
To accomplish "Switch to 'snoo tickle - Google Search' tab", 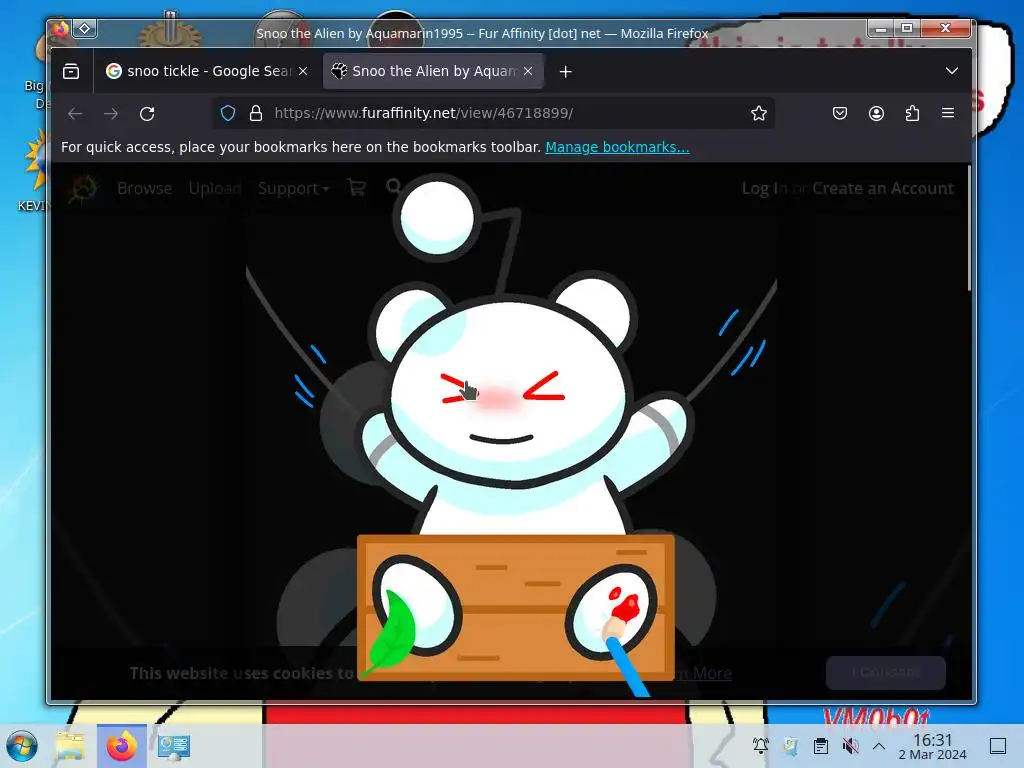I will coord(207,71).
